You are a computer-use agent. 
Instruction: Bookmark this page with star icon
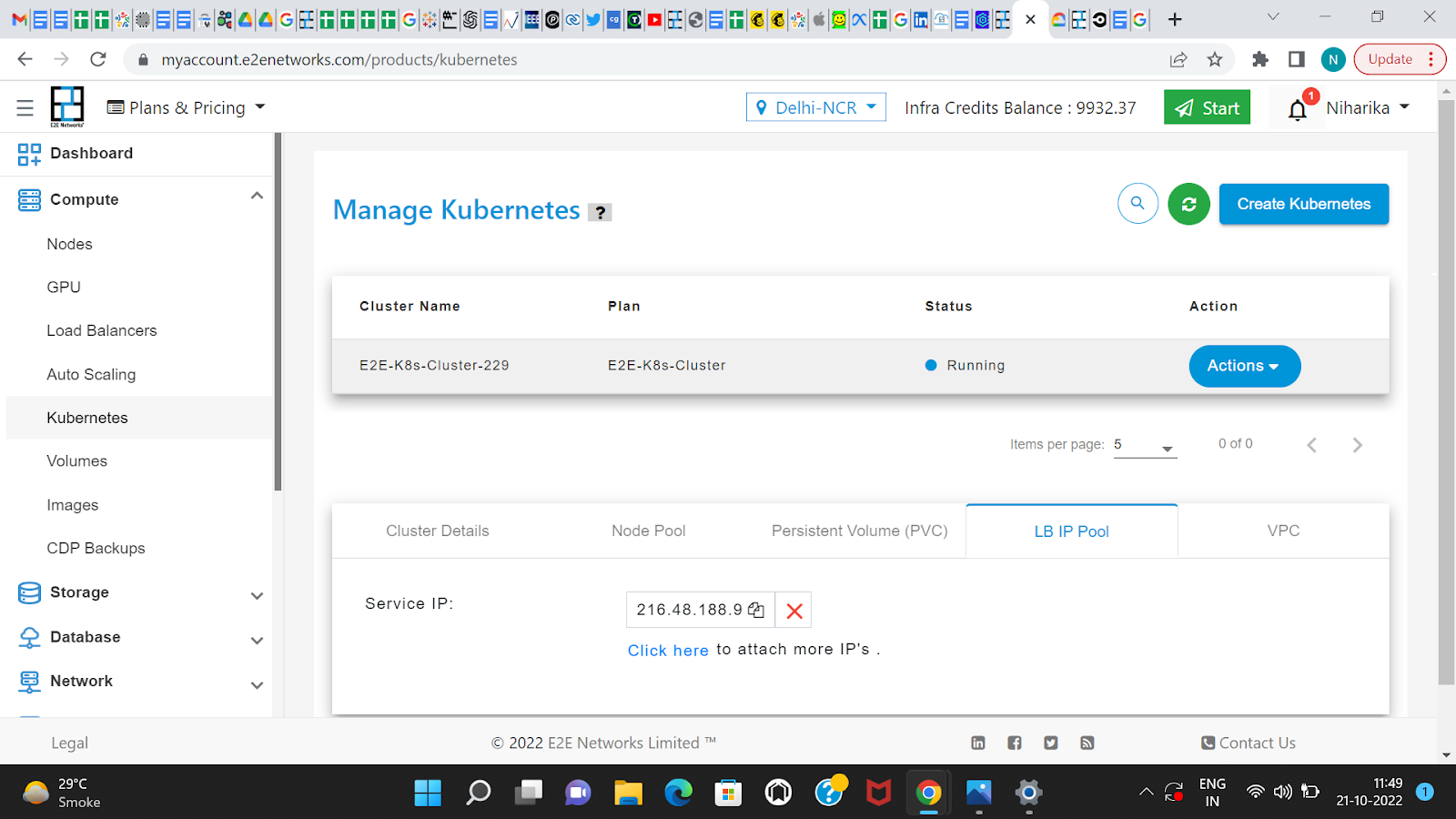point(1214,59)
